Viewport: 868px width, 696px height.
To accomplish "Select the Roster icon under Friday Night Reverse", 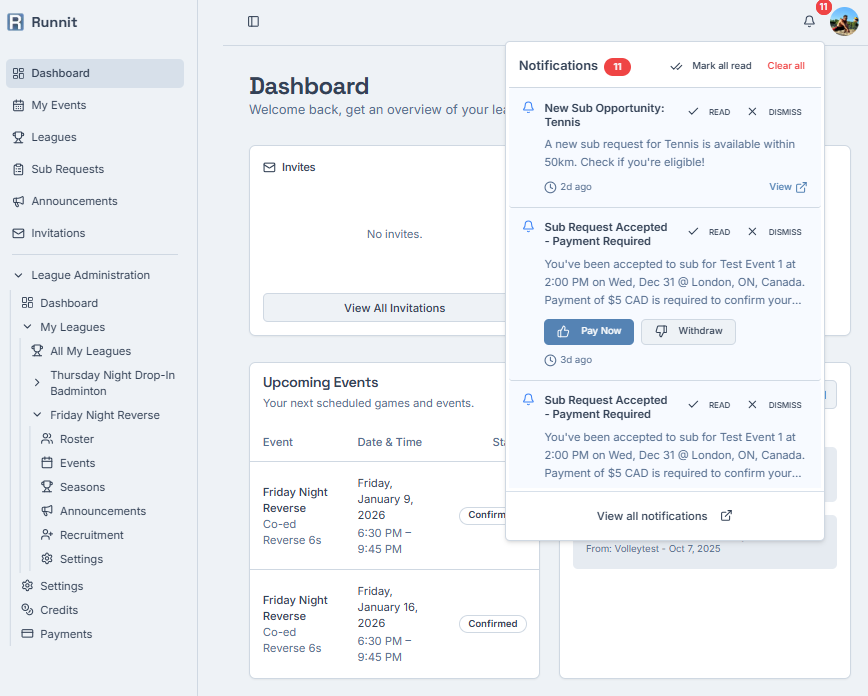I will 47,438.
